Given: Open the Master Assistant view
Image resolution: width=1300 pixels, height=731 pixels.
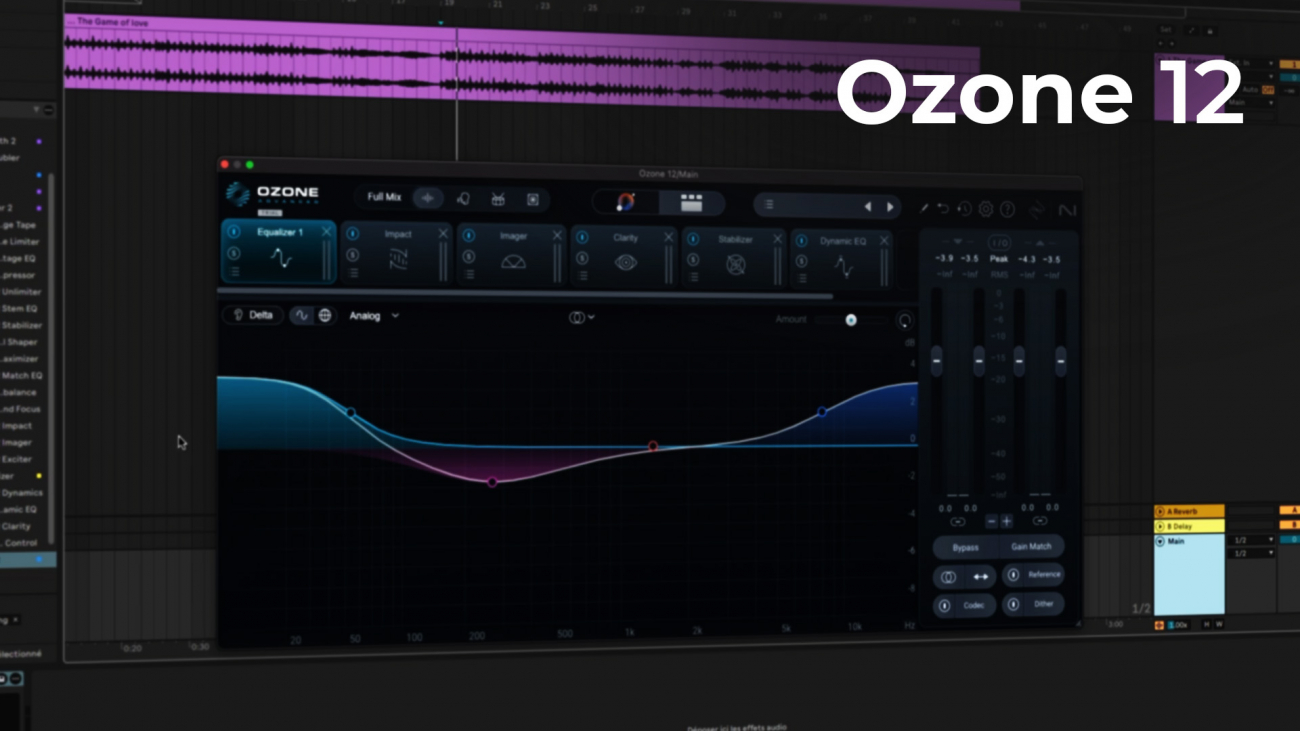Looking at the screenshot, I should pyautogui.click(x=626, y=202).
